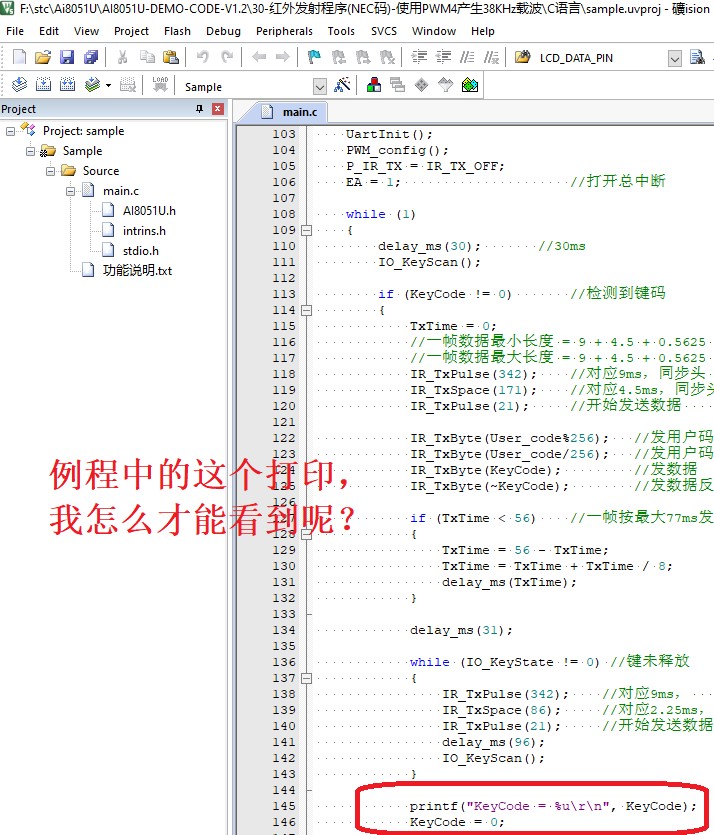Image resolution: width=714 pixels, height=835 pixels.
Task: Click the find icon right of the LCD_DATA_PIN box
Action: click(697, 58)
